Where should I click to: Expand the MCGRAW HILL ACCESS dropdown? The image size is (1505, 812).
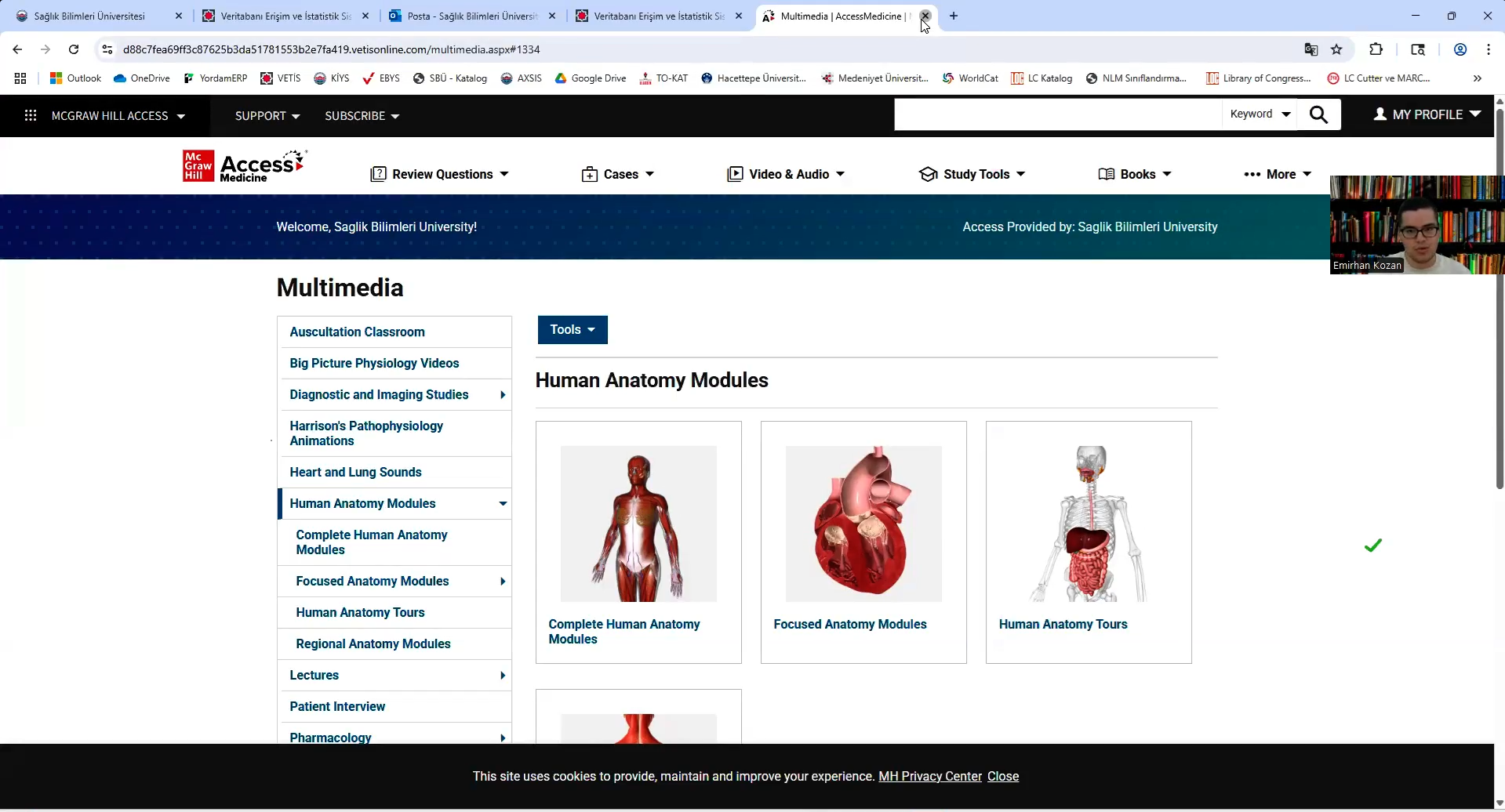(118, 116)
